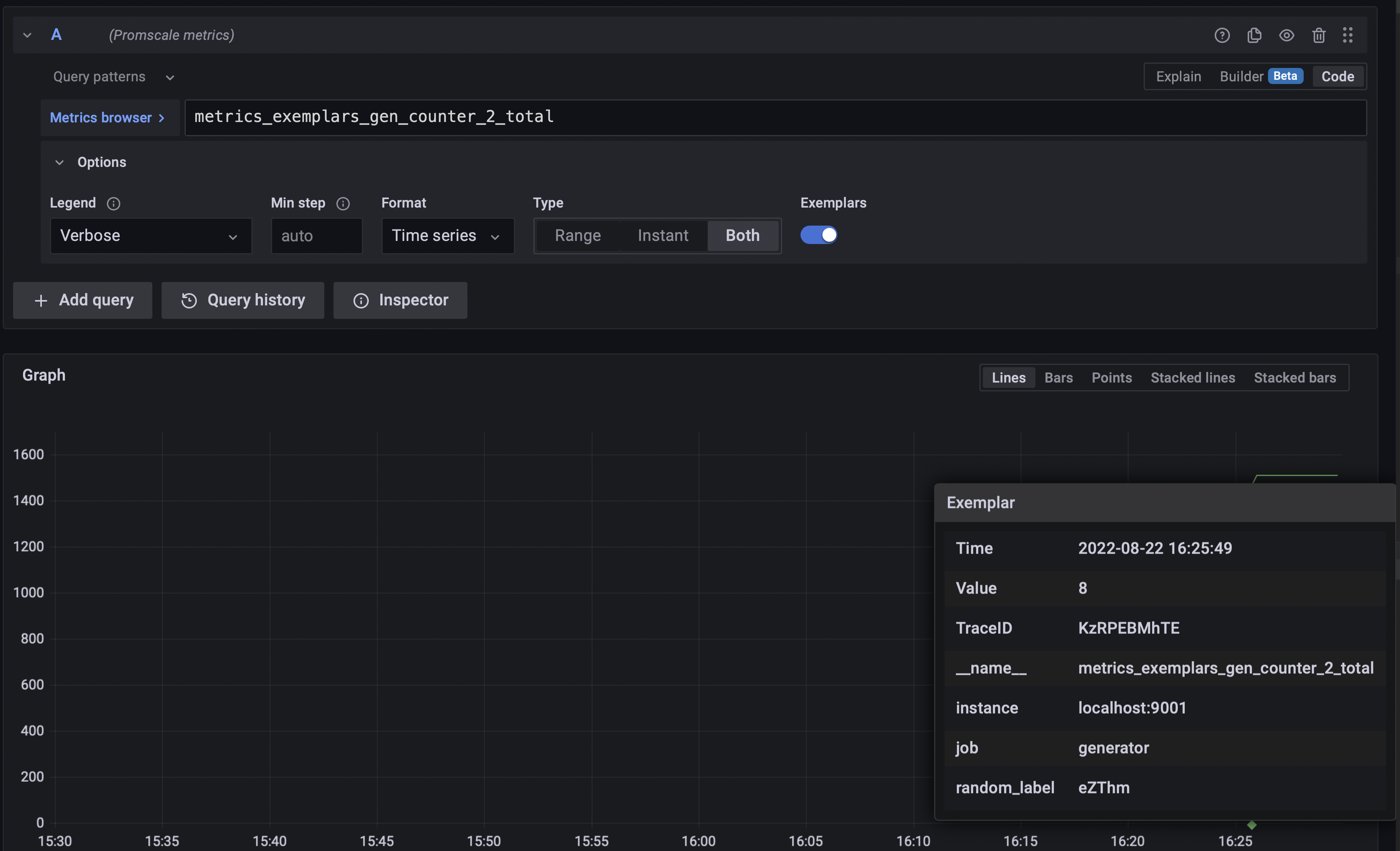
Task: Click the green exemplar diamond marker
Action: tap(1252, 825)
